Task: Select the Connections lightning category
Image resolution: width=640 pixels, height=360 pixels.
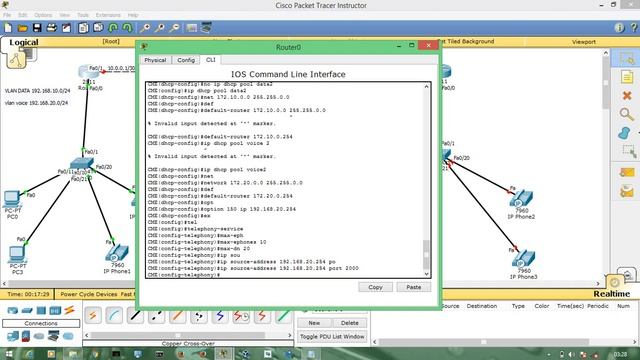Action: click(69, 310)
